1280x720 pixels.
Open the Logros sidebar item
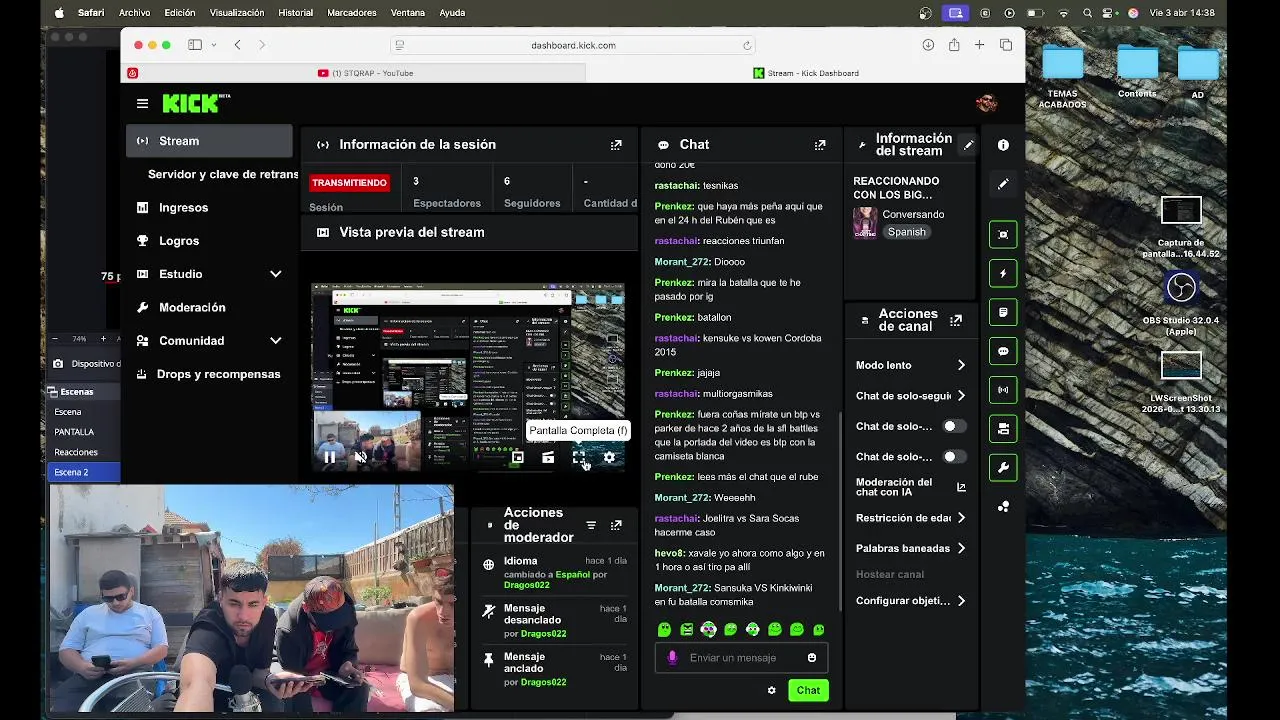tap(209, 241)
